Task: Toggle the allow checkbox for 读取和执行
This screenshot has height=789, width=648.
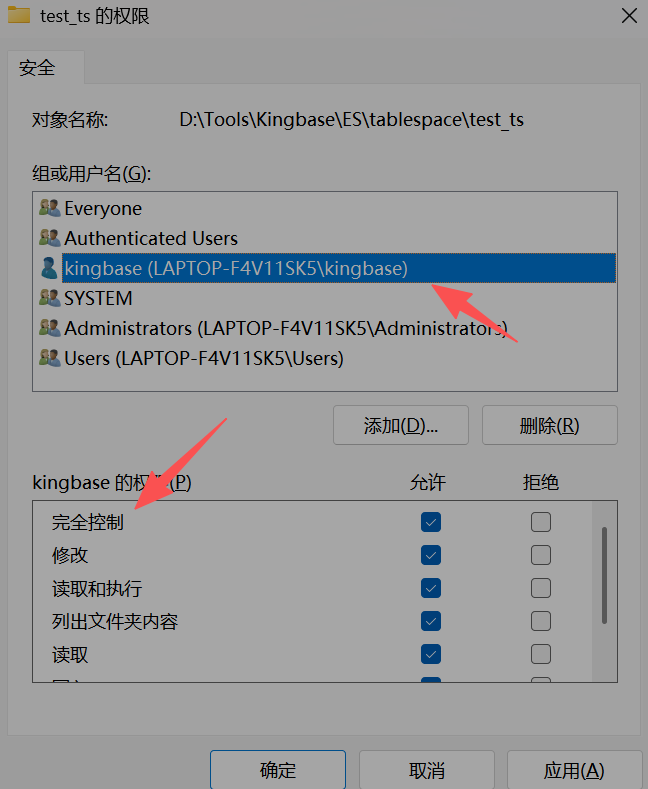Action: 431,588
